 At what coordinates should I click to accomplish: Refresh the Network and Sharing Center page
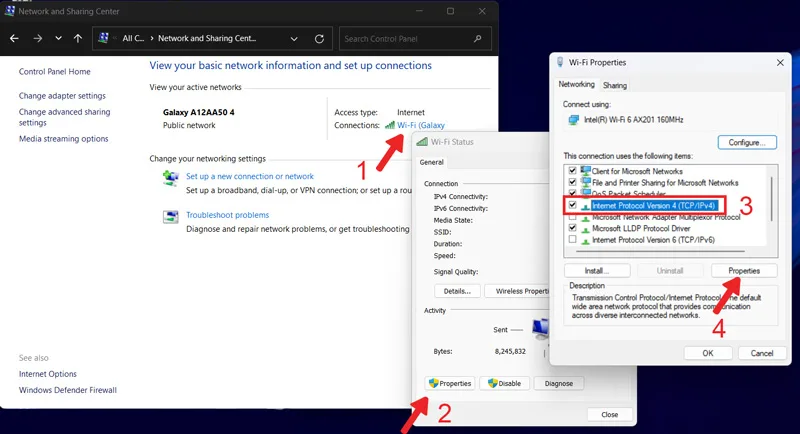[319, 39]
